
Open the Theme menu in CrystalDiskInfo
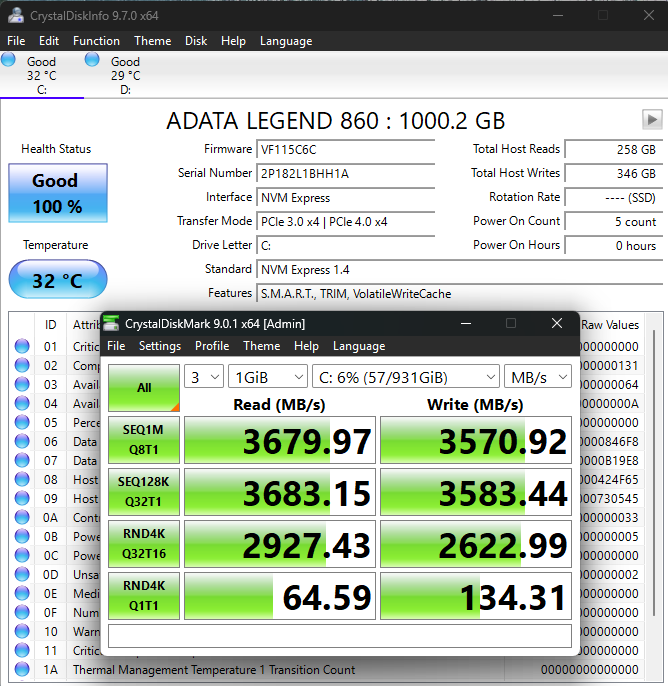tap(152, 41)
